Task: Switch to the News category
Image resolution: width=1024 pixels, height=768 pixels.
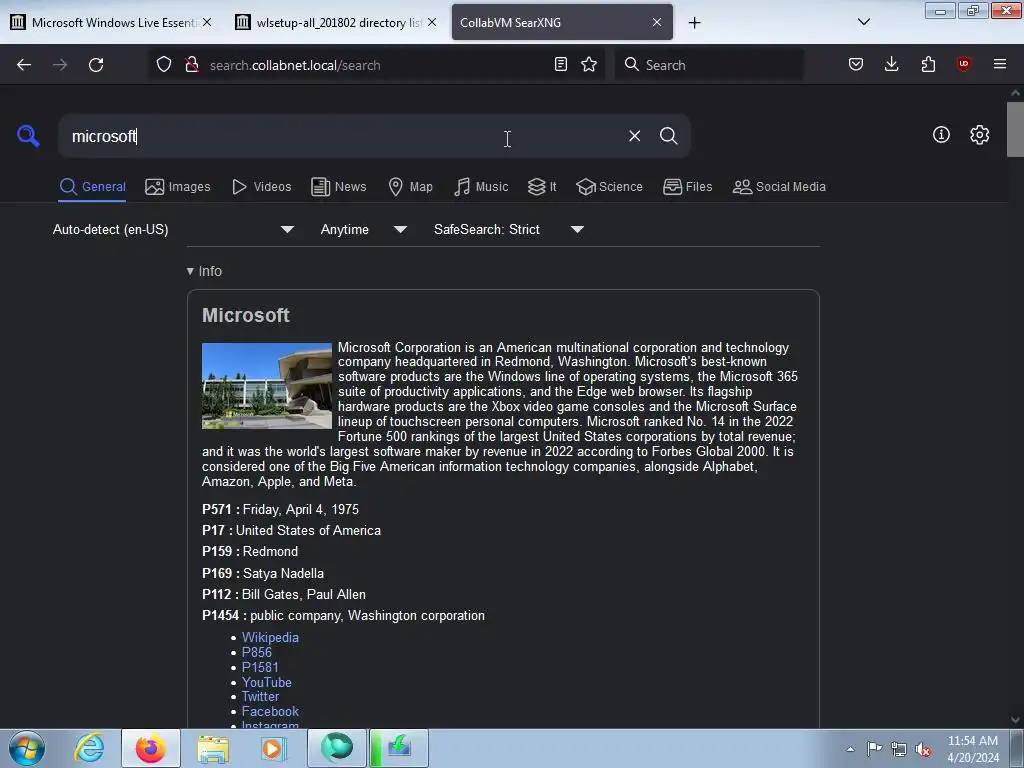Action: pos(339,187)
